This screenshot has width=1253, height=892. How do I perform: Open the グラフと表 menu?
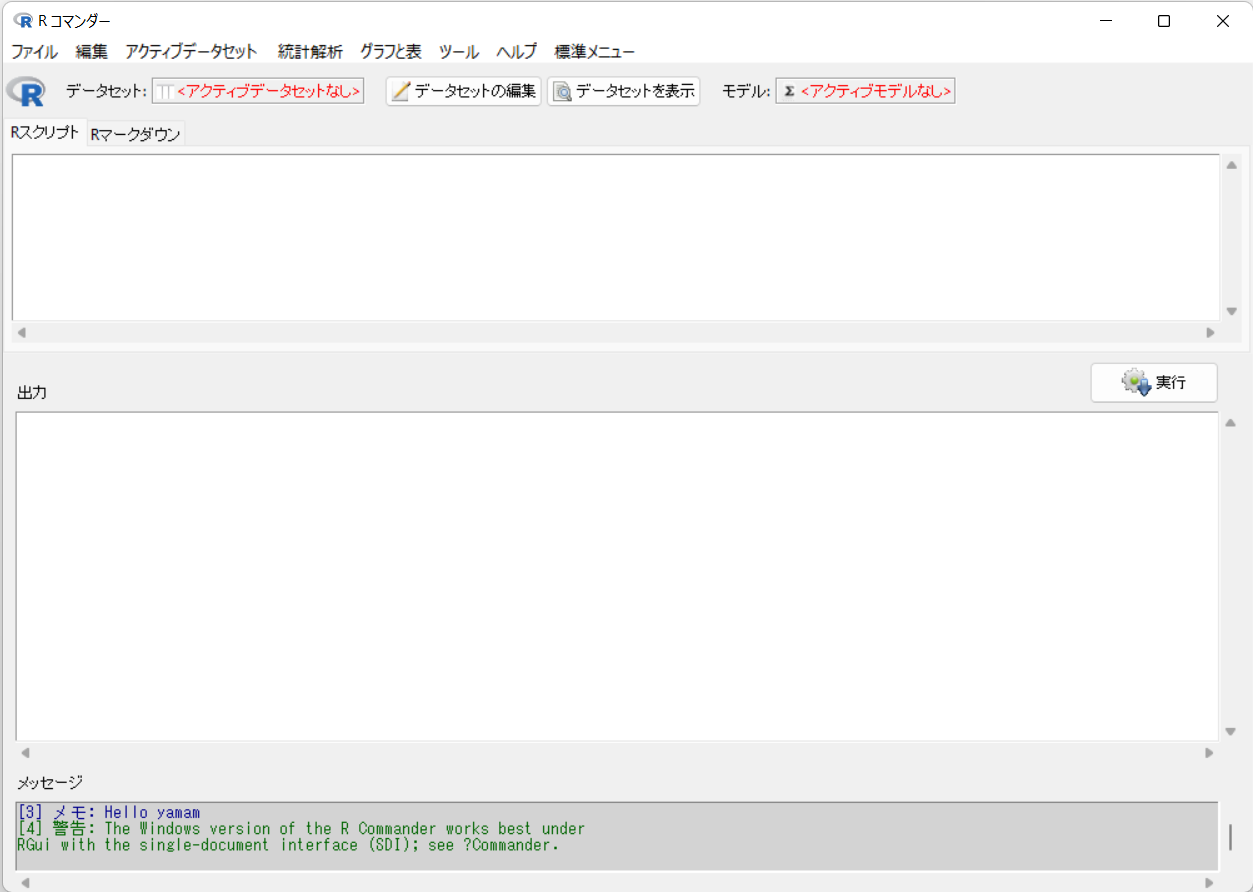tap(390, 52)
